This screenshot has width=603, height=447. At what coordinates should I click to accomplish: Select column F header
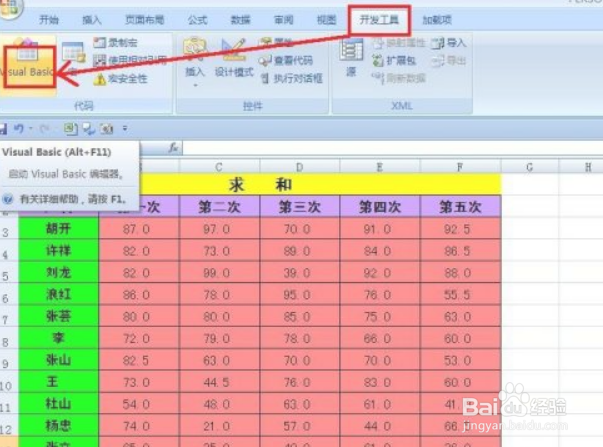coord(460,167)
